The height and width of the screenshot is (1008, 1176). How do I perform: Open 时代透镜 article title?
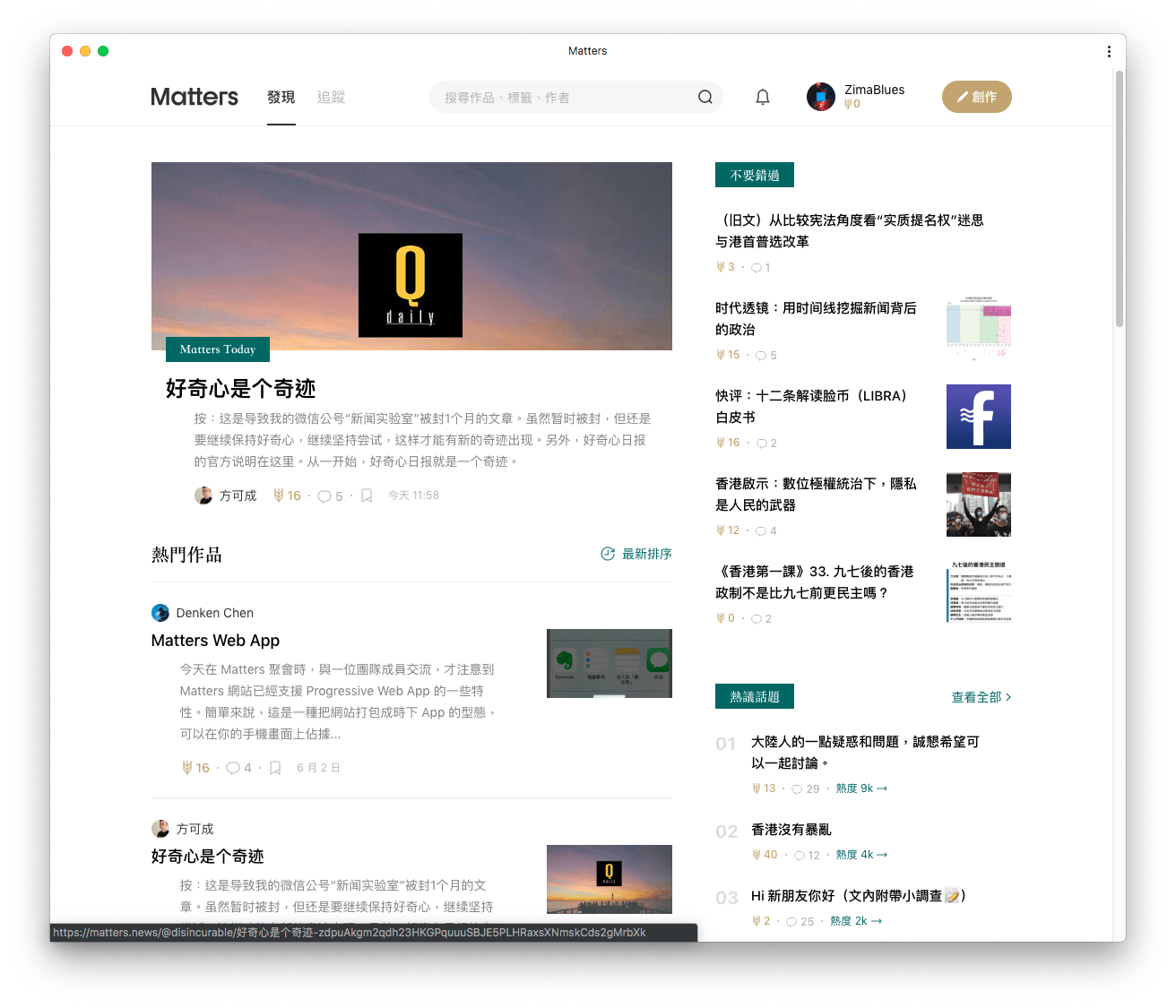coord(816,319)
